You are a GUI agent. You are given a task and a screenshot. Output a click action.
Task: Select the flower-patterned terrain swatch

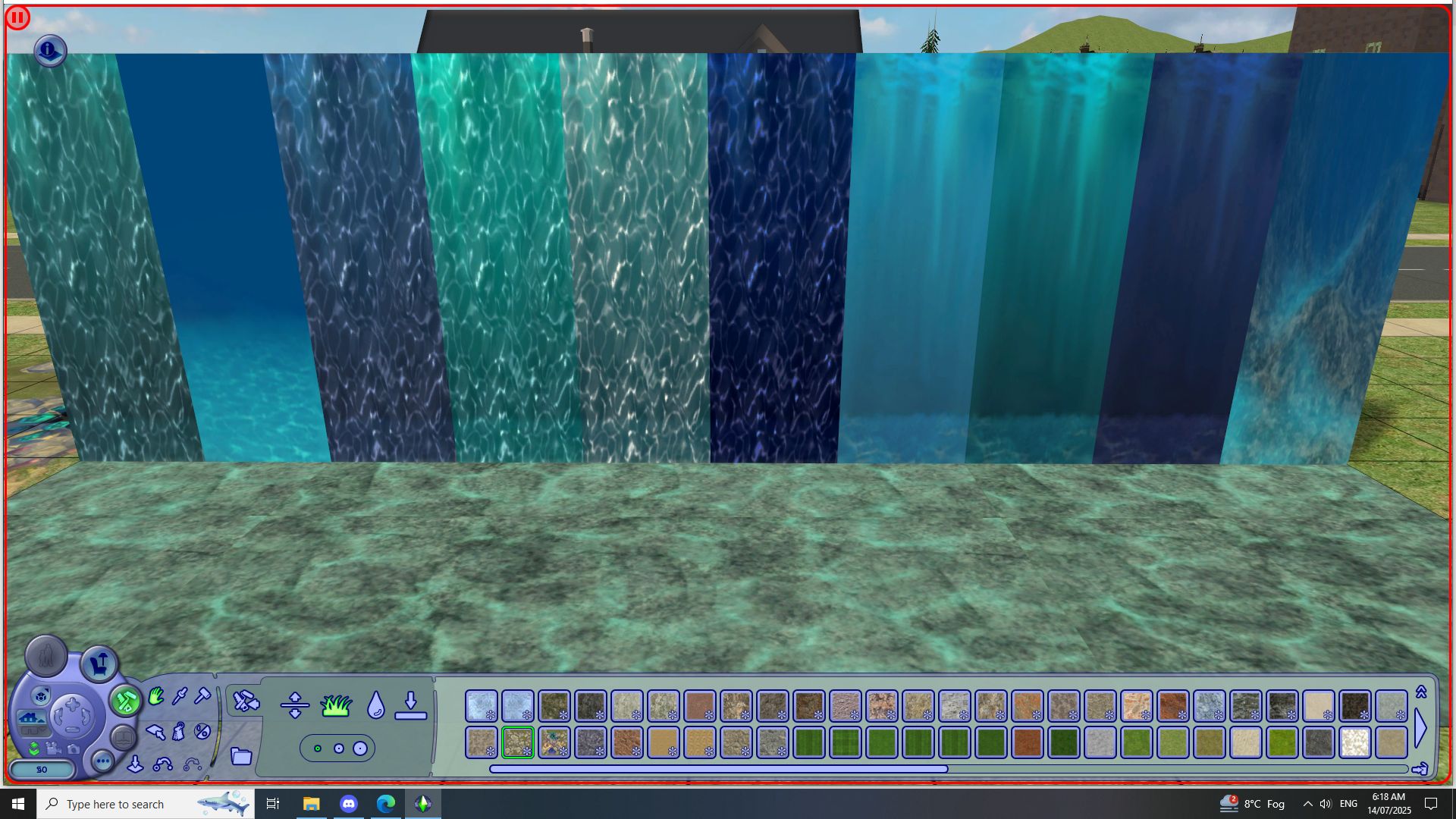[x=554, y=742]
